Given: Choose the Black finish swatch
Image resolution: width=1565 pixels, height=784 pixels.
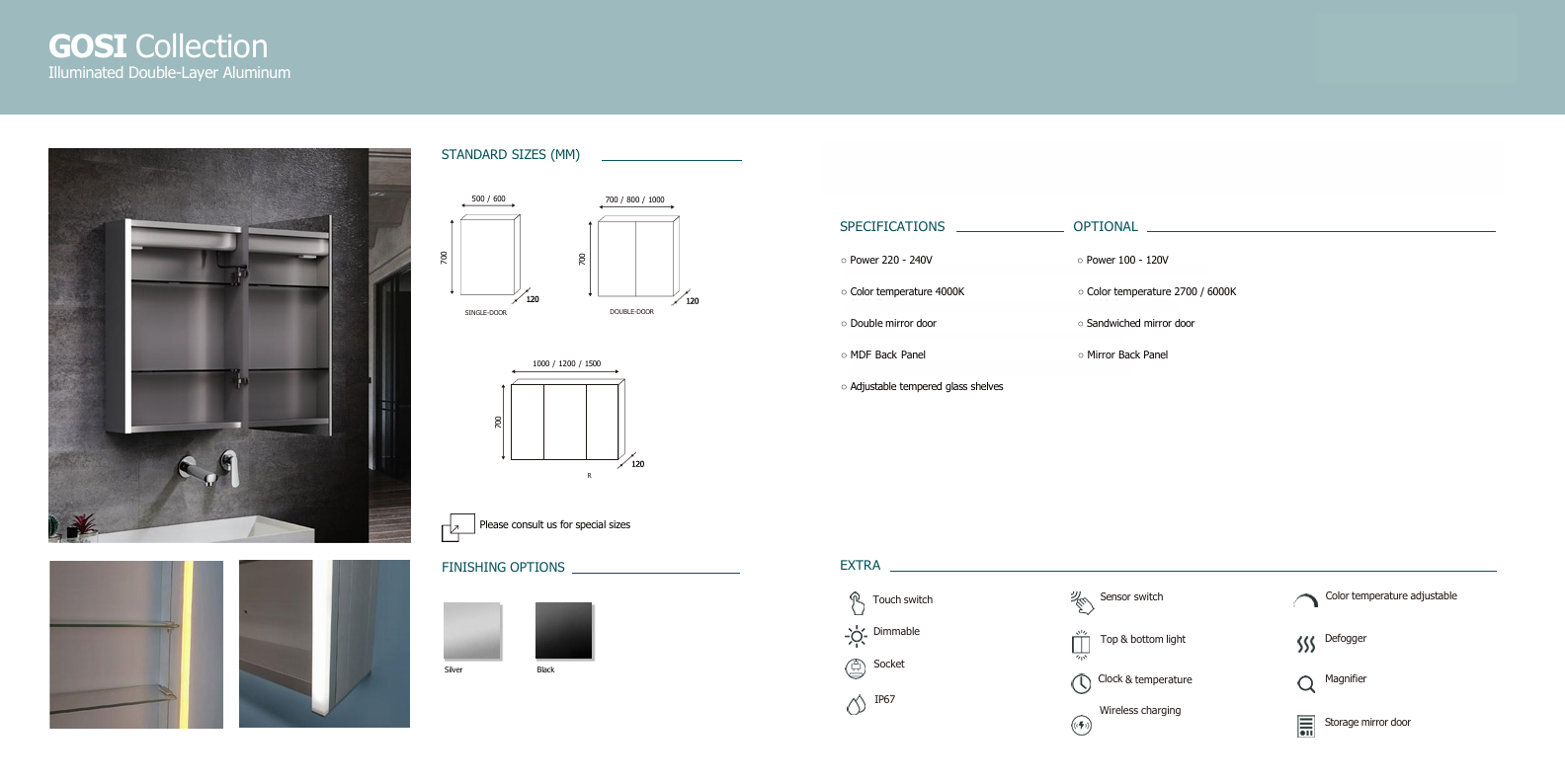Looking at the screenshot, I should 564,631.
